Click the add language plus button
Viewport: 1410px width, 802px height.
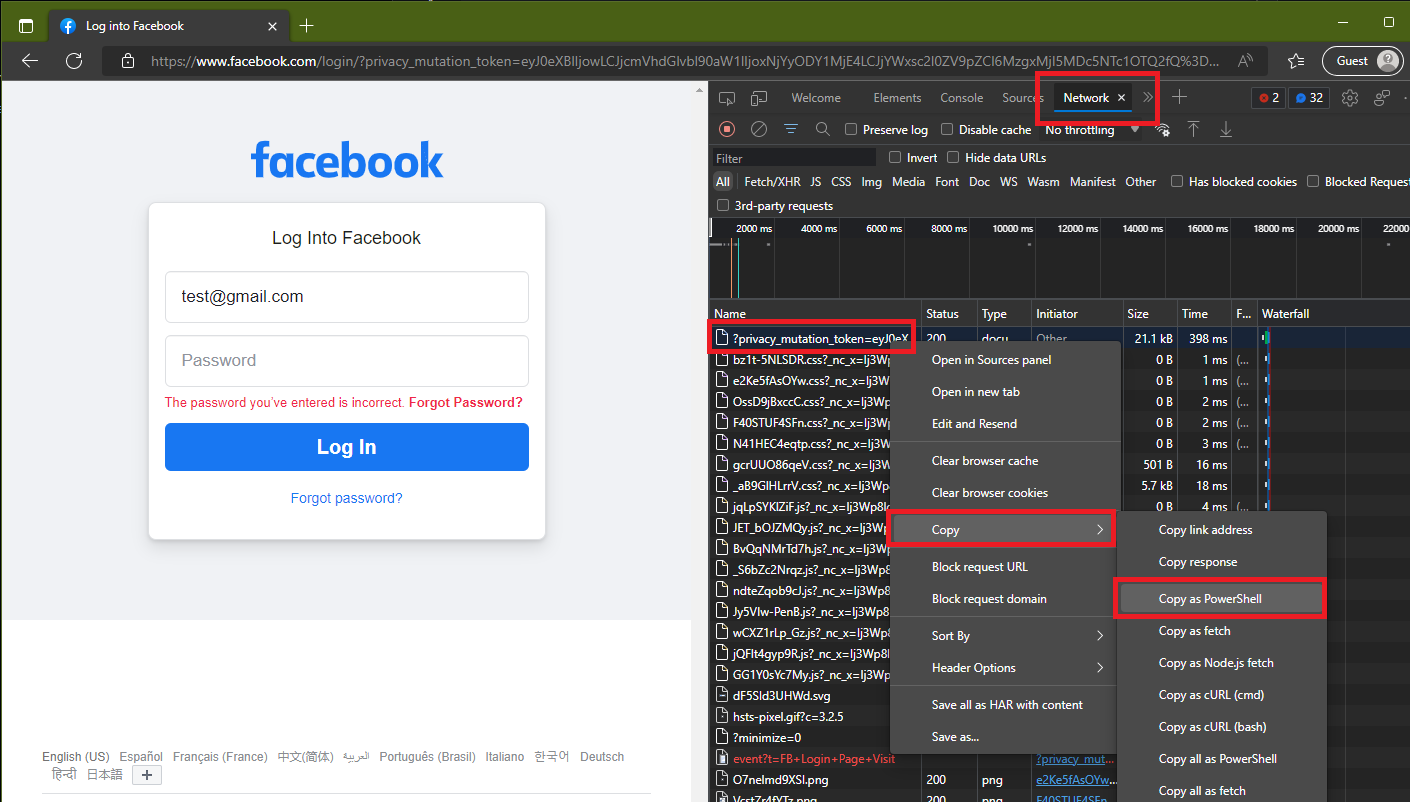coord(147,775)
